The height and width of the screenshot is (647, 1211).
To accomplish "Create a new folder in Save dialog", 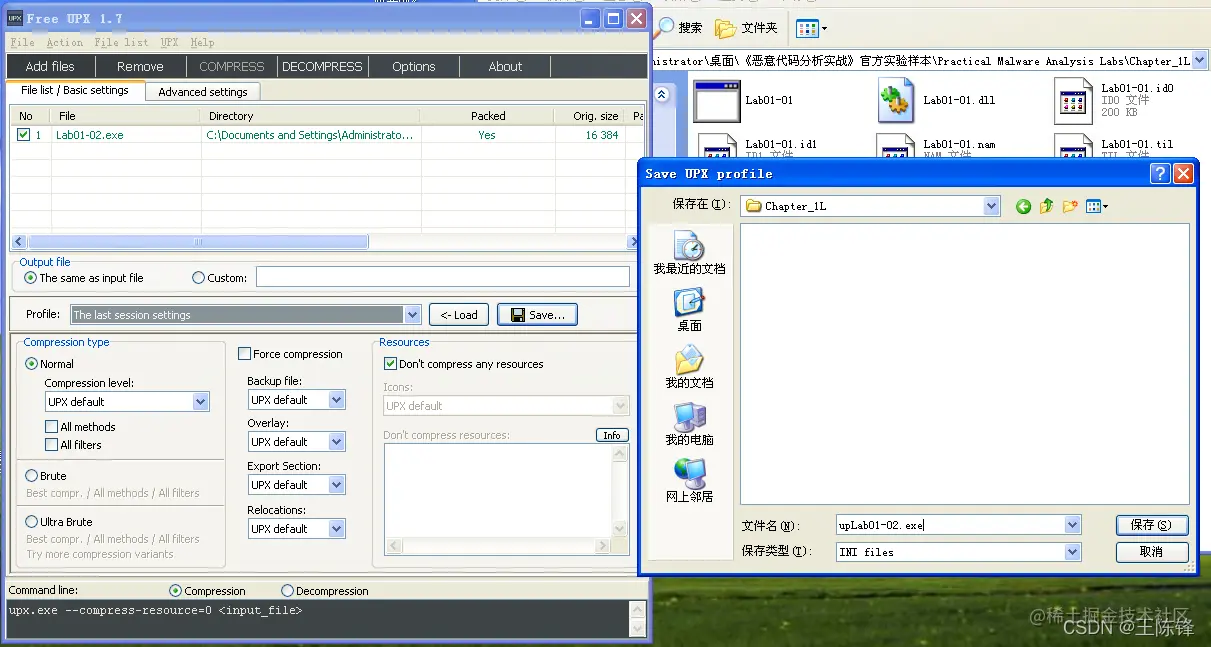I will 1070,206.
